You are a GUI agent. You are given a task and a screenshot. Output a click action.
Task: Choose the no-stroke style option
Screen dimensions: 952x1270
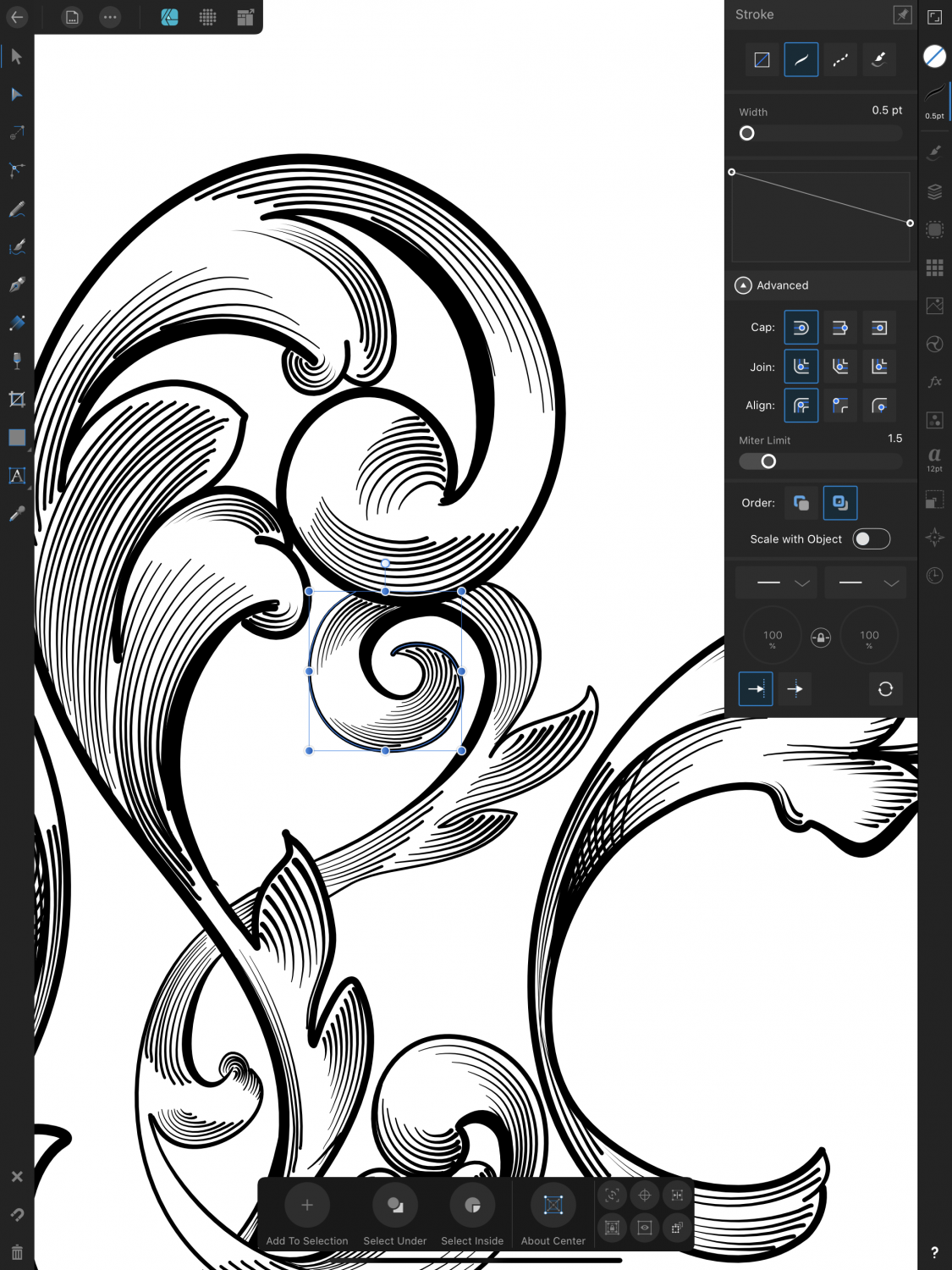[x=762, y=59]
